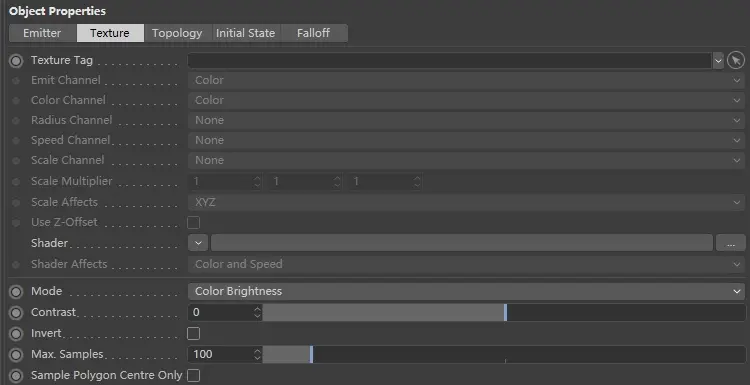Open the Shader Affects dropdown
The image size is (750, 385).
click(x=466, y=264)
